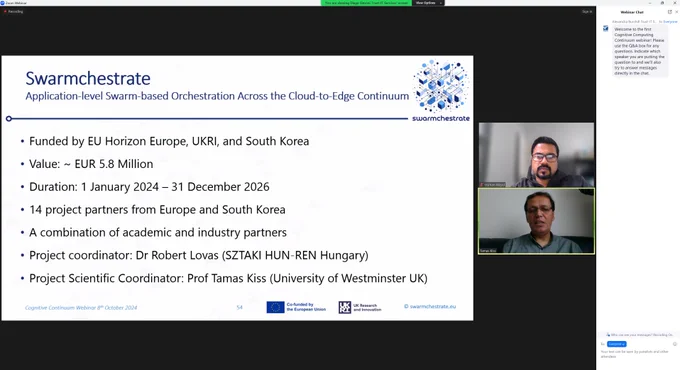Image resolution: width=680 pixels, height=370 pixels.
Task: Click the 'Webinar Chat' panel heading
Action: pyautogui.click(x=632, y=12)
